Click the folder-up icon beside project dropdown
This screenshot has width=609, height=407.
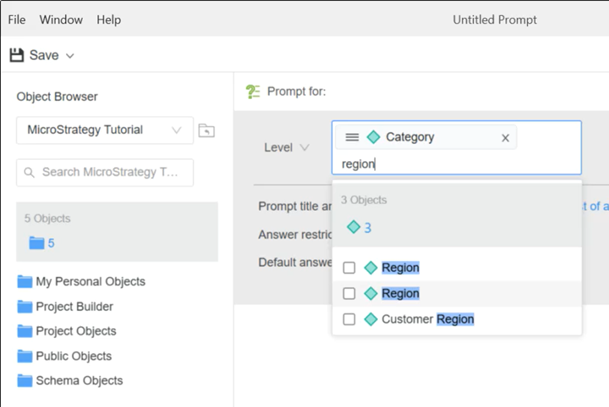coord(207,130)
